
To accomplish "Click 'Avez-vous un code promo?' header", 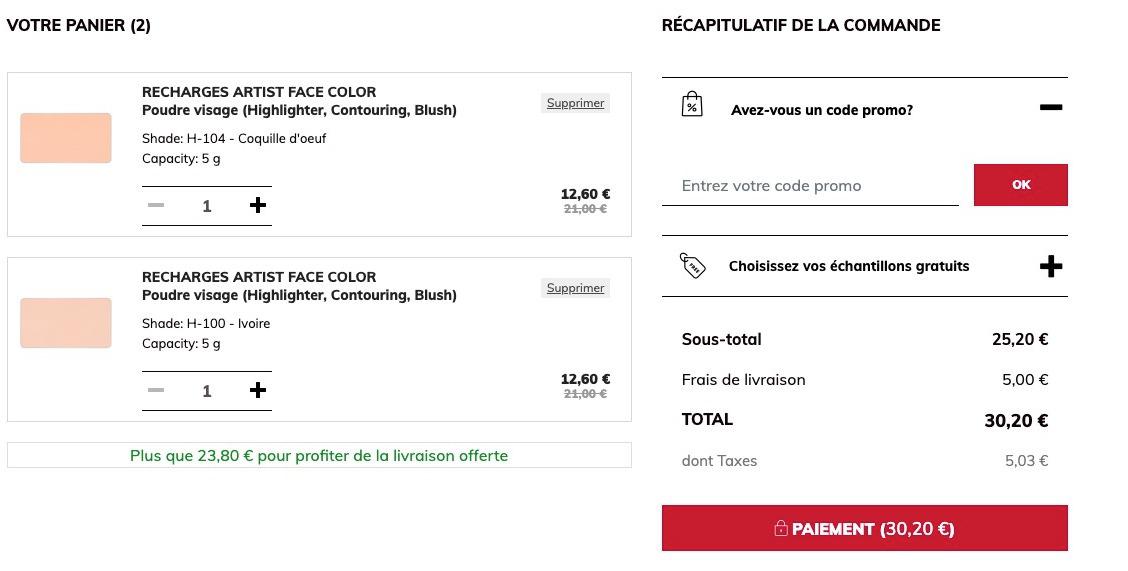I will 822,110.
